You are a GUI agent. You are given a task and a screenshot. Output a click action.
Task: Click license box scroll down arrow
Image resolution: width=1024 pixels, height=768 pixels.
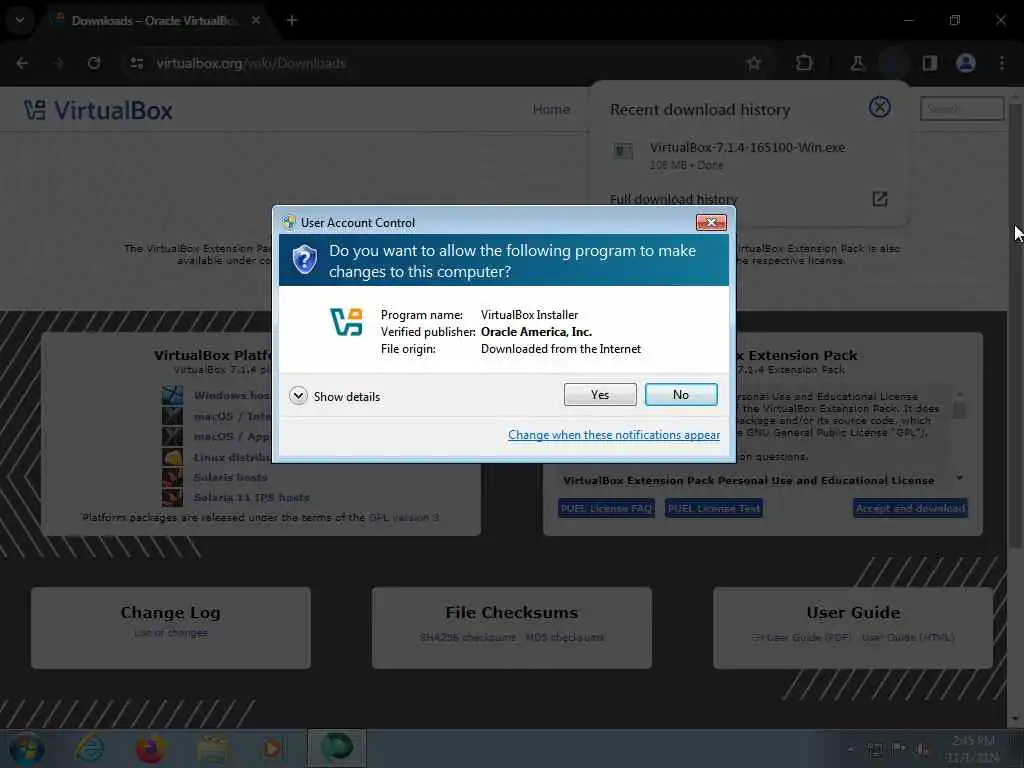[959, 478]
